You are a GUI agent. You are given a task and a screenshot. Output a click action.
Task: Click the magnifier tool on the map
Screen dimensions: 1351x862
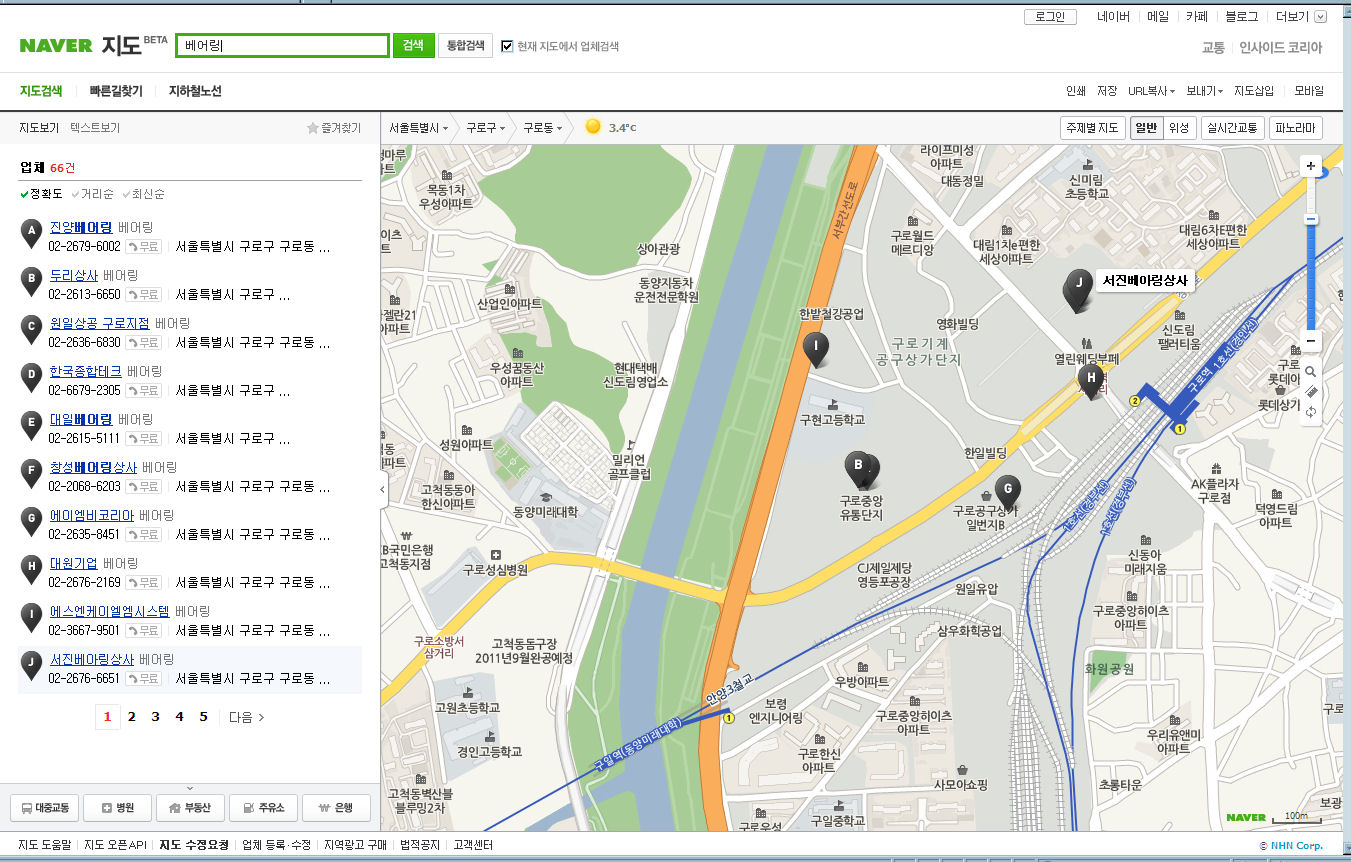point(1311,371)
